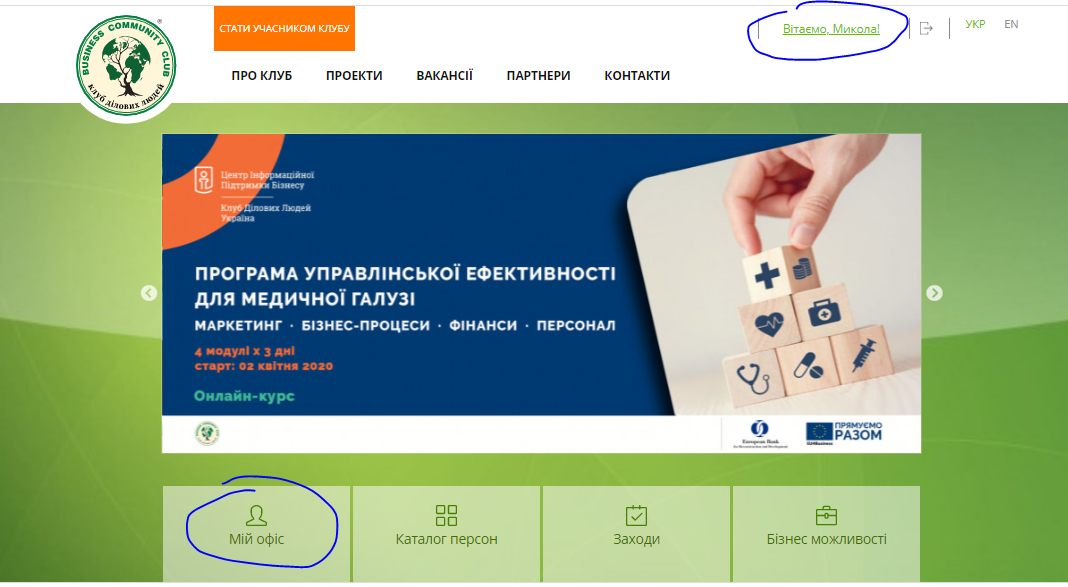
Task: Click the EU Прямуємо разом logo
Action: coord(844,433)
